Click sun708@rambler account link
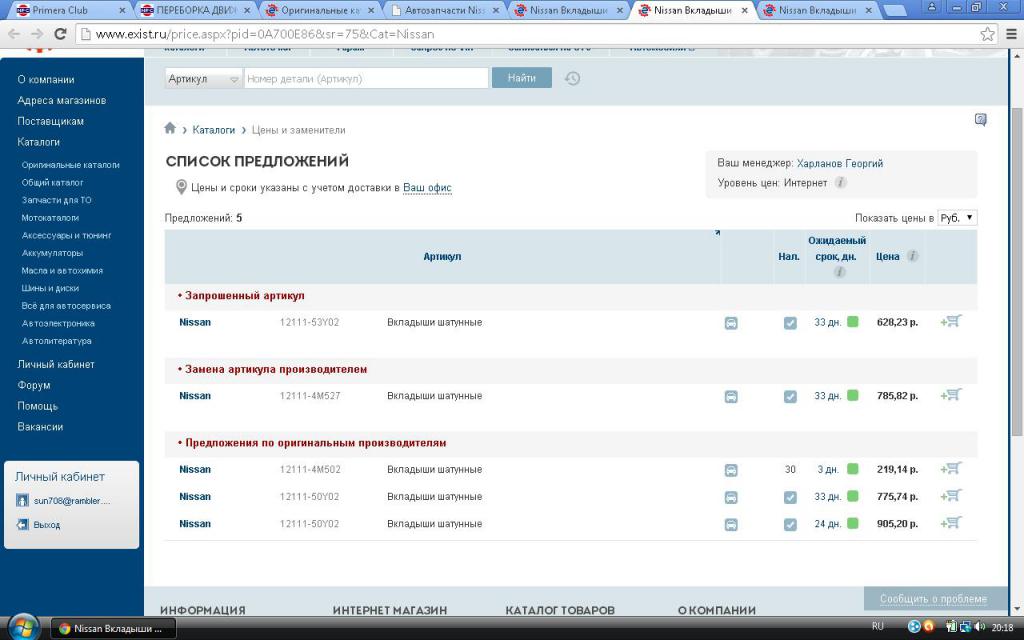 coord(72,501)
